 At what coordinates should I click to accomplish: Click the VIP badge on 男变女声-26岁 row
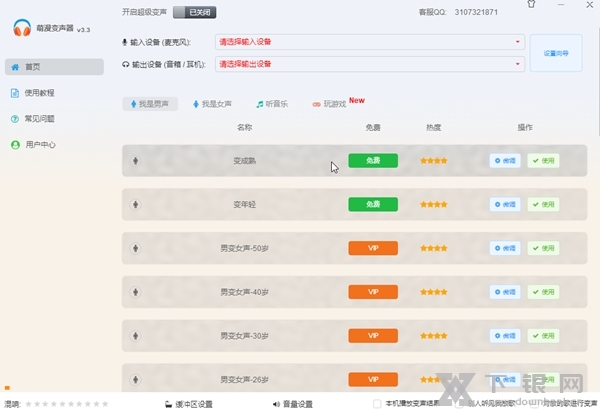coord(373,379)
